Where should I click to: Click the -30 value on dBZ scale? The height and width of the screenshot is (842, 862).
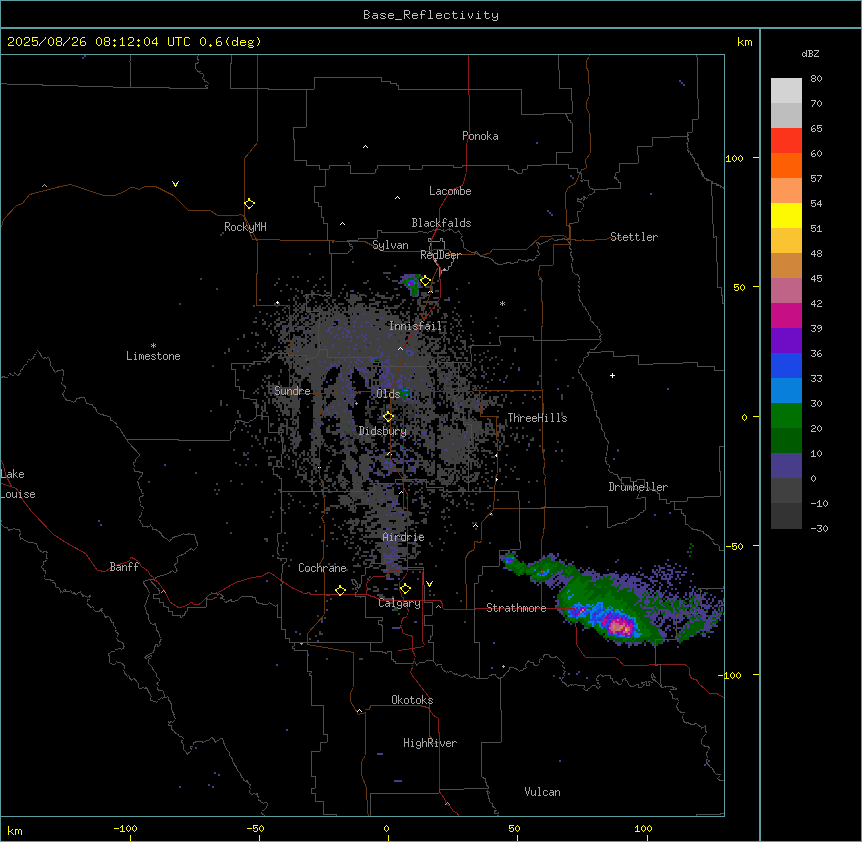pos(819,528)
